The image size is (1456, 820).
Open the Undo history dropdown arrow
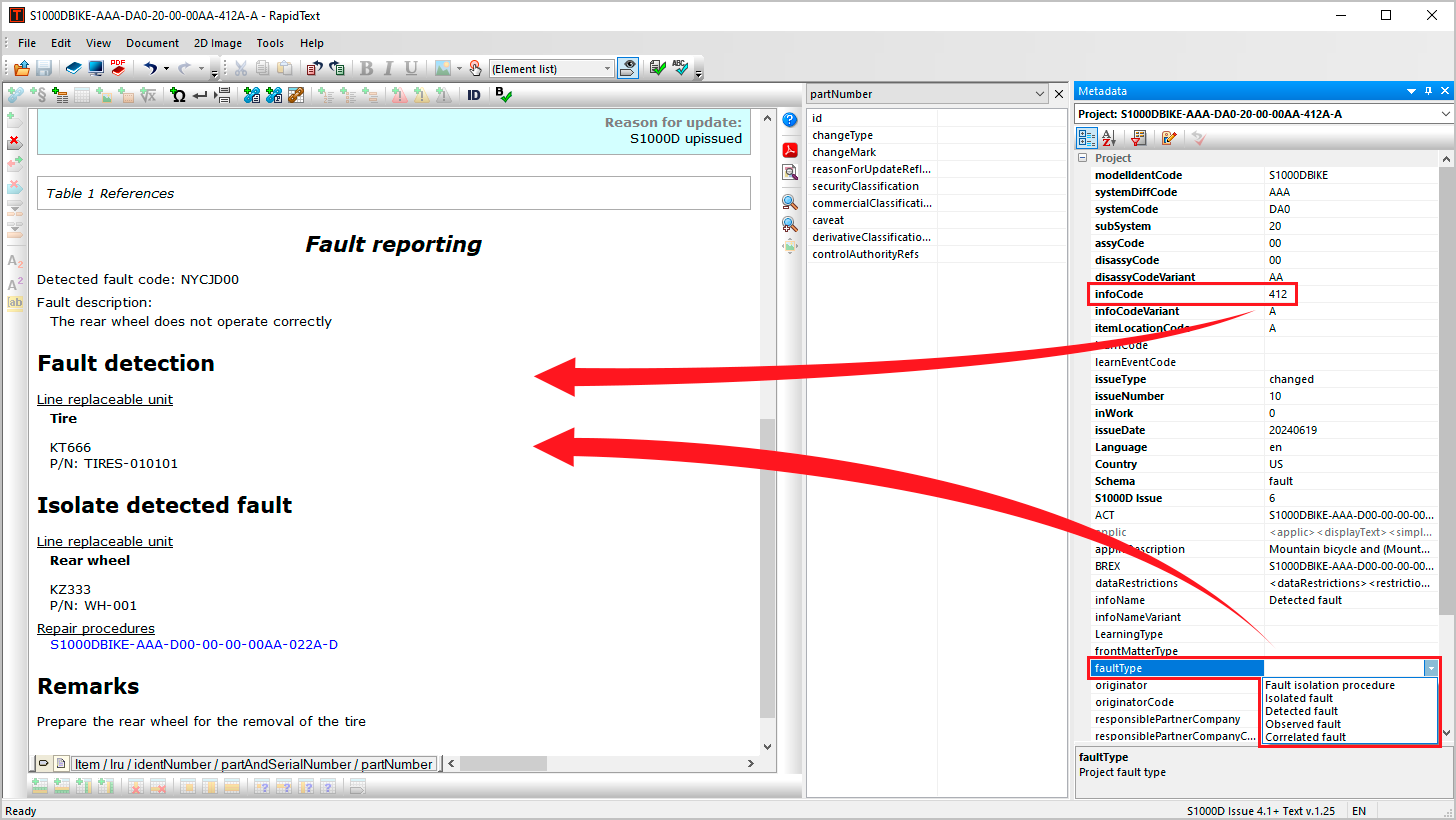(x=165, y=69)
